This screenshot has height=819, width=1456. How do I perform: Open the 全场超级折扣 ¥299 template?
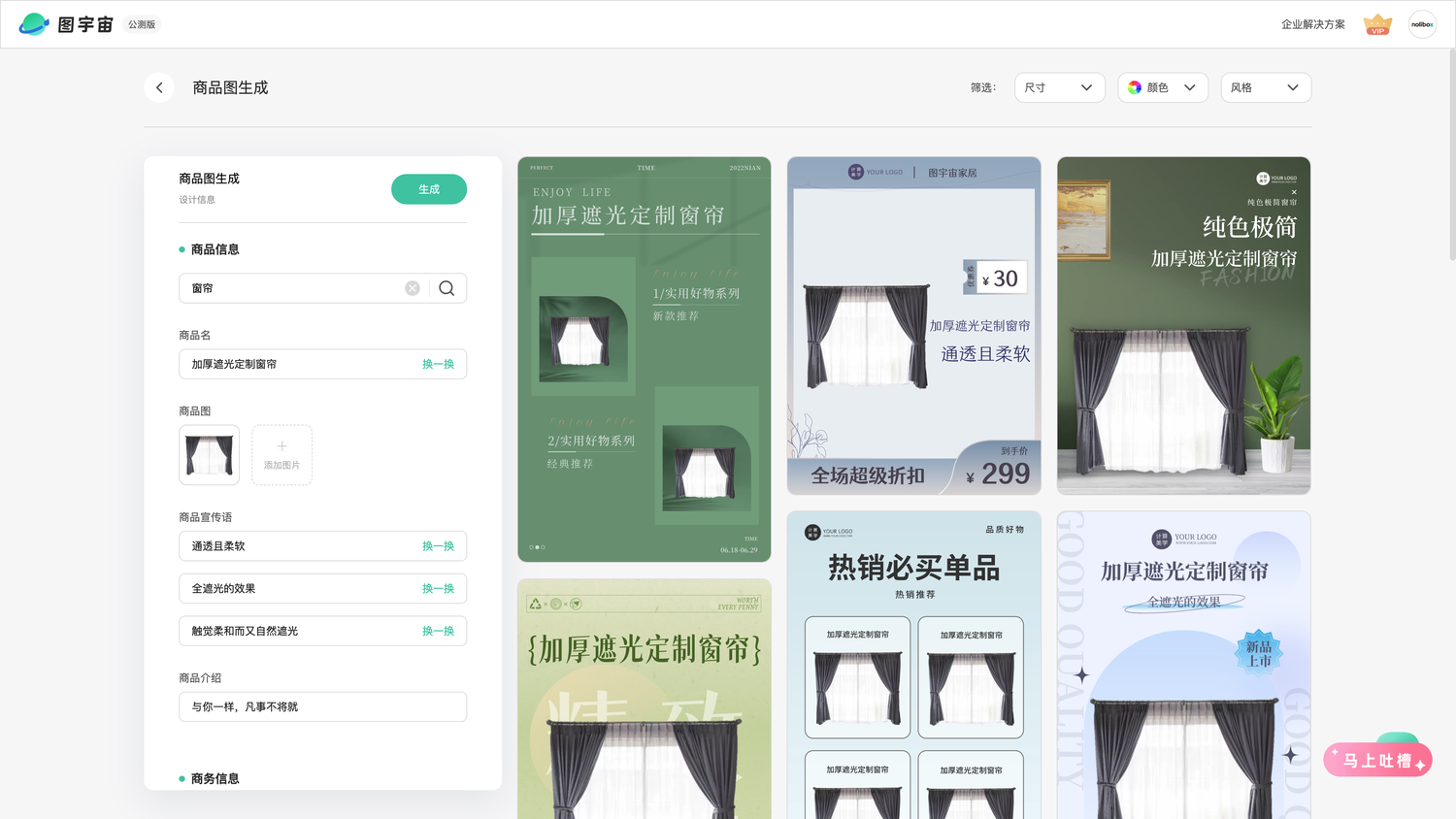tap(913, 326)
